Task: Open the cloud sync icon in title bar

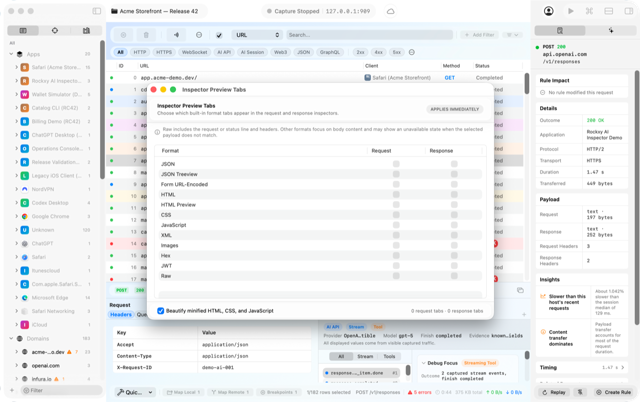Action: tap(391, 11)
